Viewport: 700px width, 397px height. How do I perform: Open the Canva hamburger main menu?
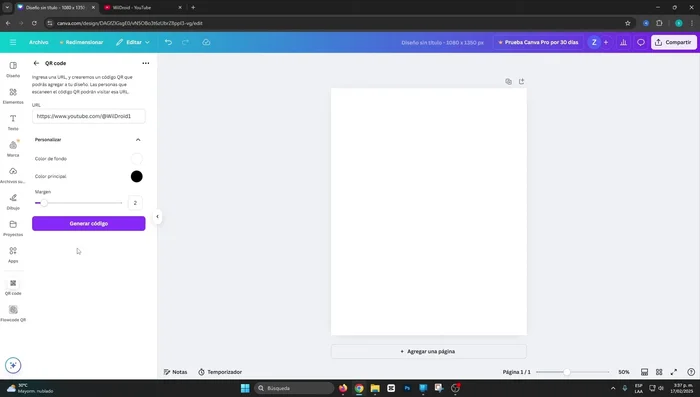point(13,42)
